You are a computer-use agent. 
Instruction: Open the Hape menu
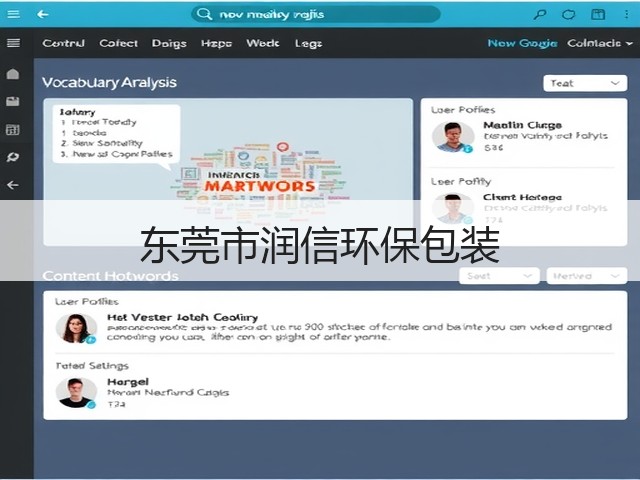coord(216,44)
